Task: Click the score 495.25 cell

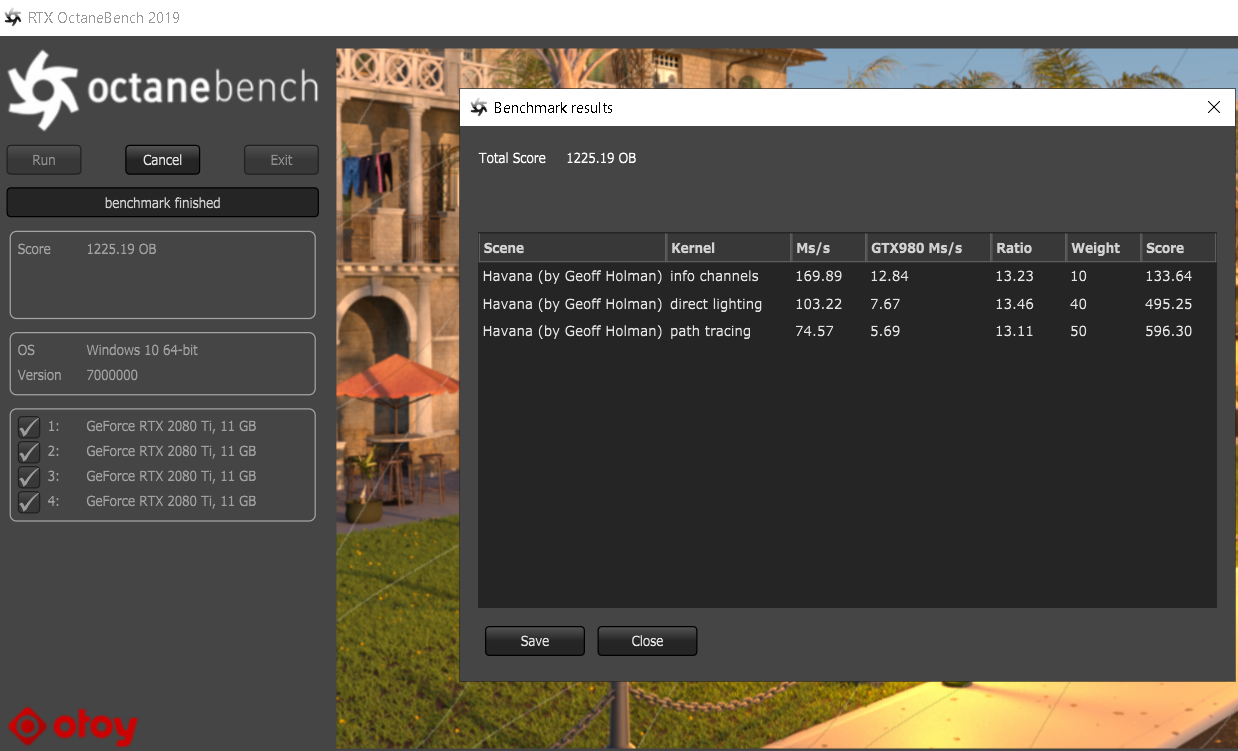Action: tap(1168, 304)
